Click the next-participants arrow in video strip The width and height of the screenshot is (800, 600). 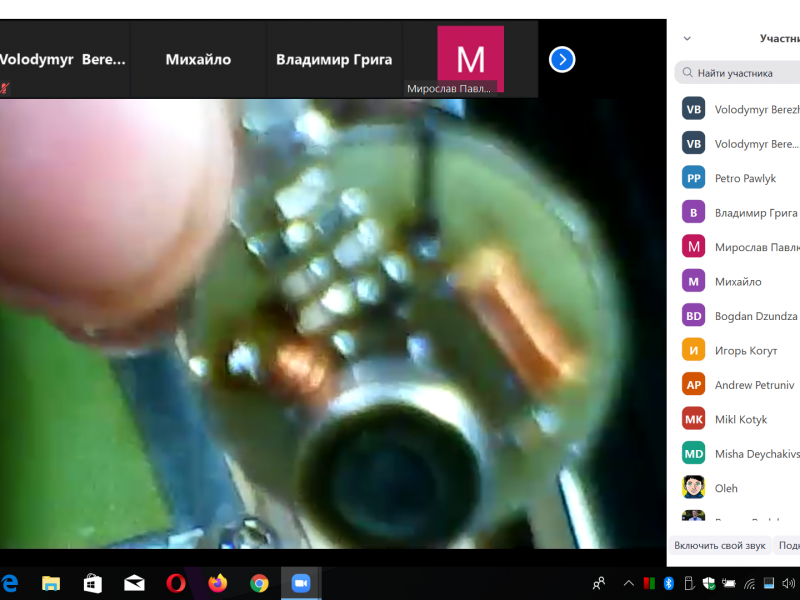click(x=562, y=60)
